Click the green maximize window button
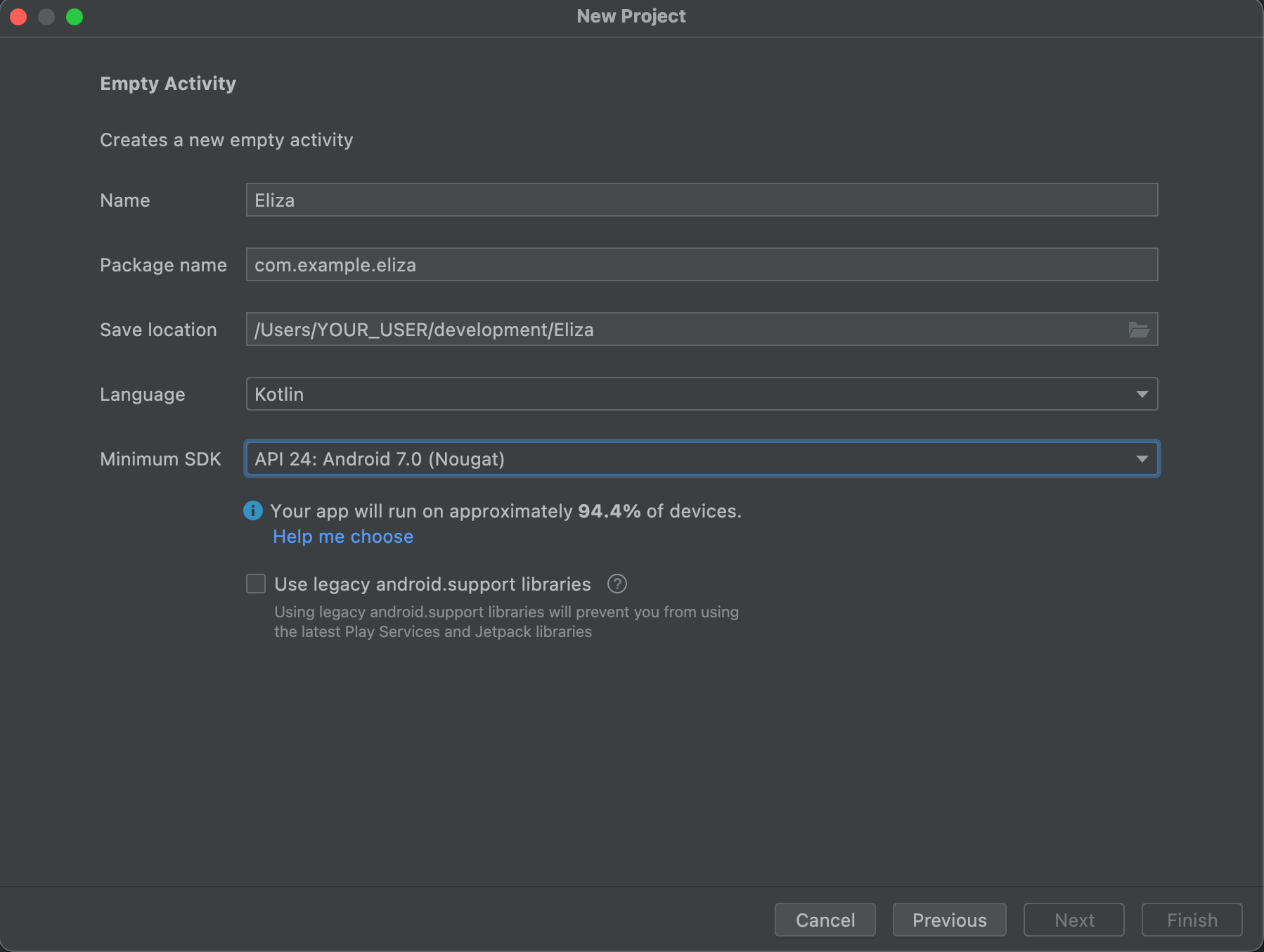 [75, 17]
